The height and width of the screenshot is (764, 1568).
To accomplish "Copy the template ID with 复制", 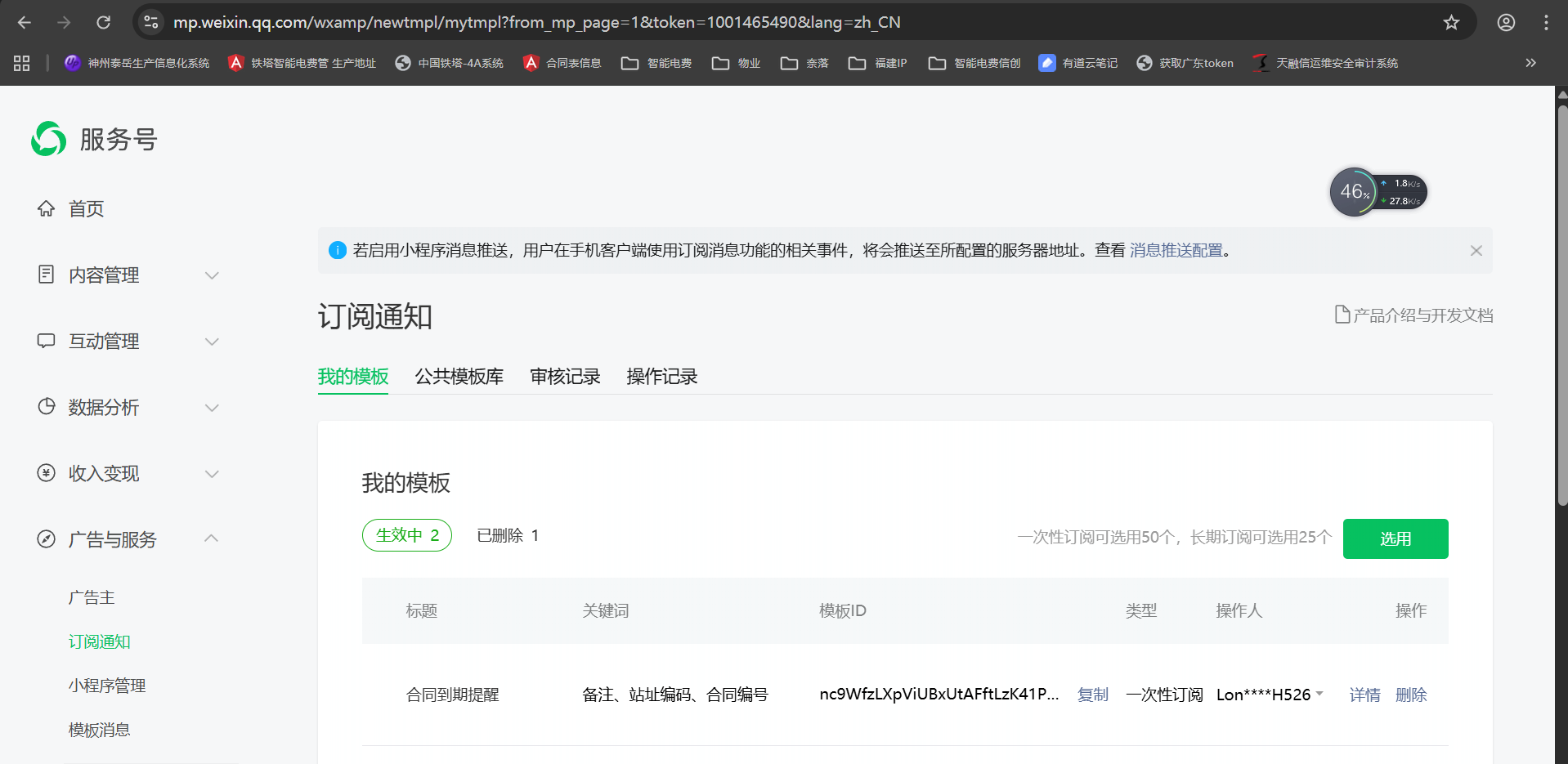I will coord(1093,695).
